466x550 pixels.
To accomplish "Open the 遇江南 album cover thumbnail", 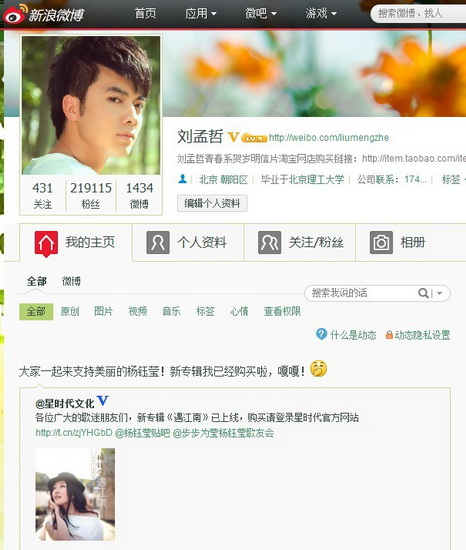I will [75, 495].
